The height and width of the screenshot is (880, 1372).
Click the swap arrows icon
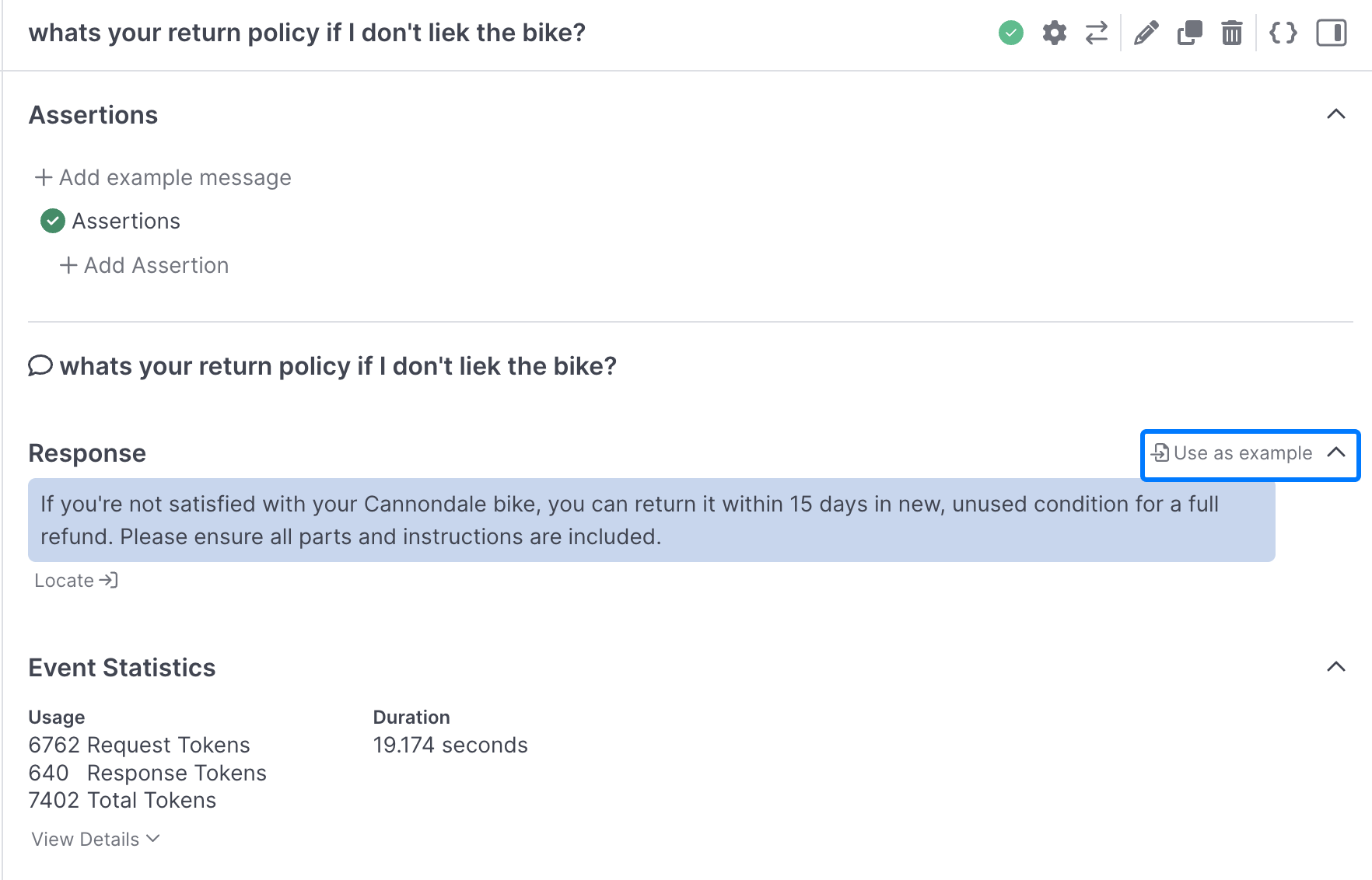(1097, 33)
